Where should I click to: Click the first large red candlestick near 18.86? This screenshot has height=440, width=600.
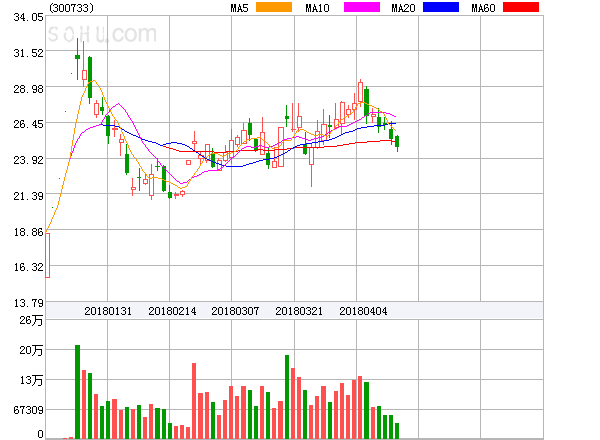point(47,255)
